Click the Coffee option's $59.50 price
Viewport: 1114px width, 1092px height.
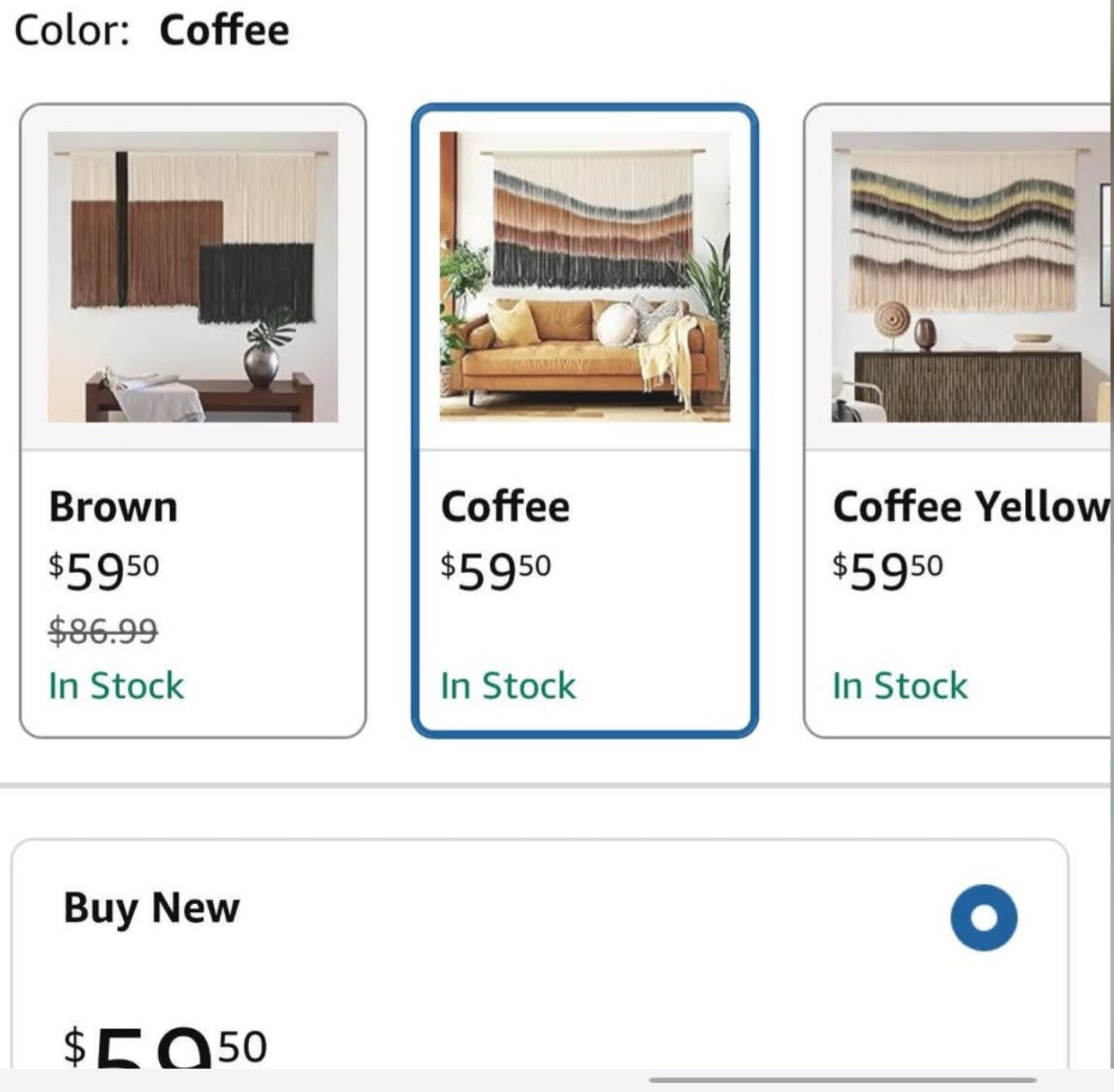pos(495,570)
